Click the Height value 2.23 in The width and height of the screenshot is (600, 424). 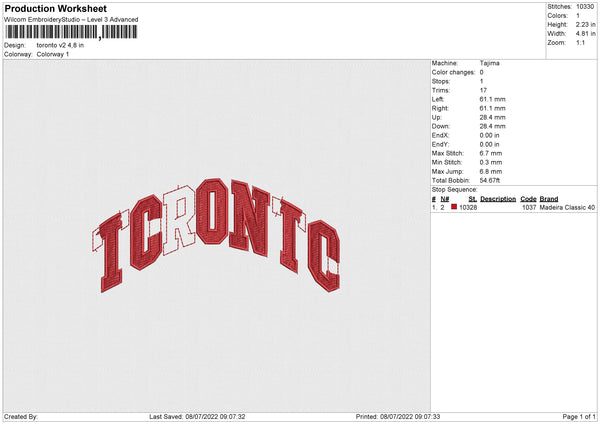(x=585, y=24)
